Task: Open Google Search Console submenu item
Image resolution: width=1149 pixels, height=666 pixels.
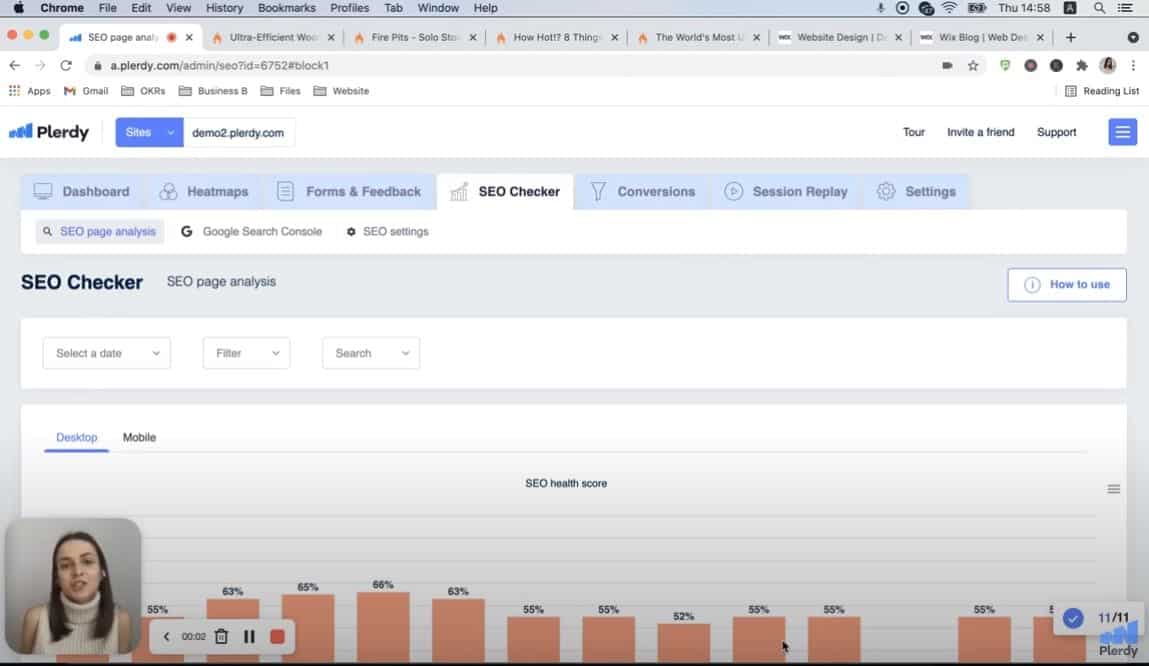Action: click(x=251, y=232)
